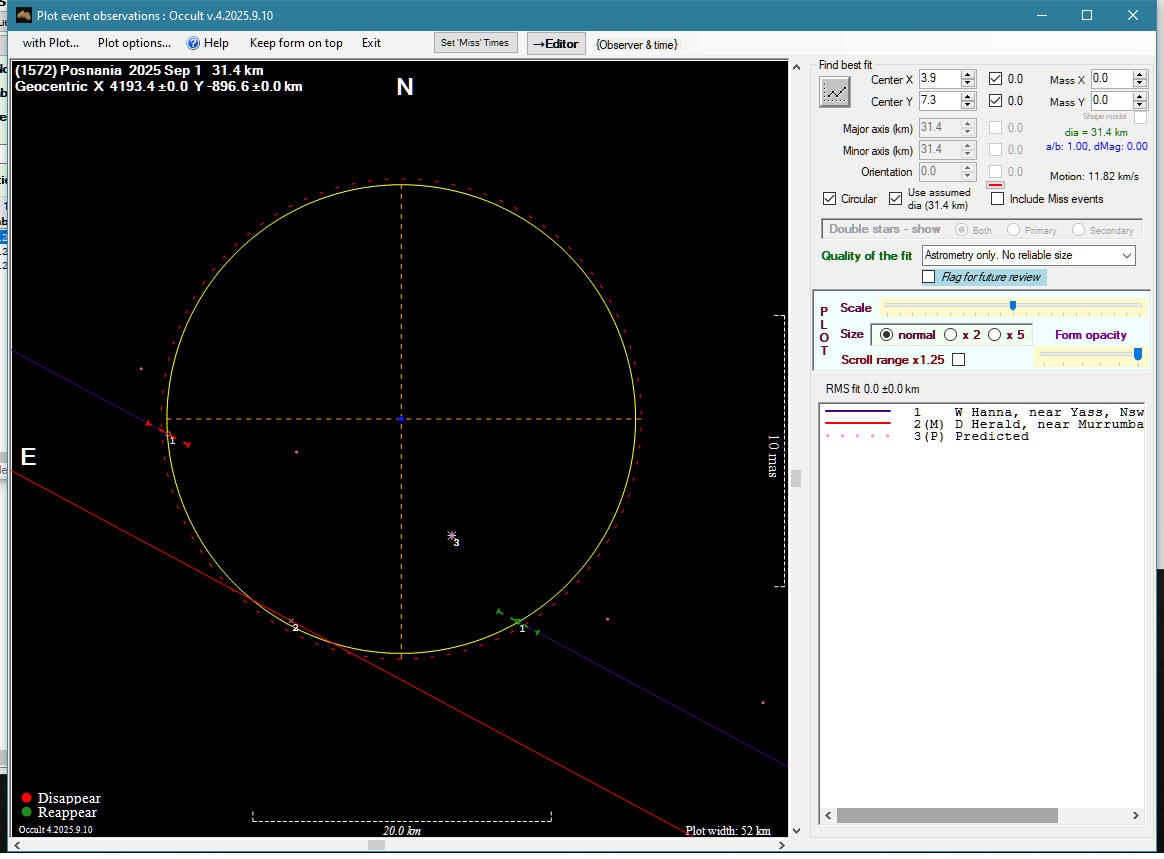Open the Help menu with question mark icon

coord(207,43)
